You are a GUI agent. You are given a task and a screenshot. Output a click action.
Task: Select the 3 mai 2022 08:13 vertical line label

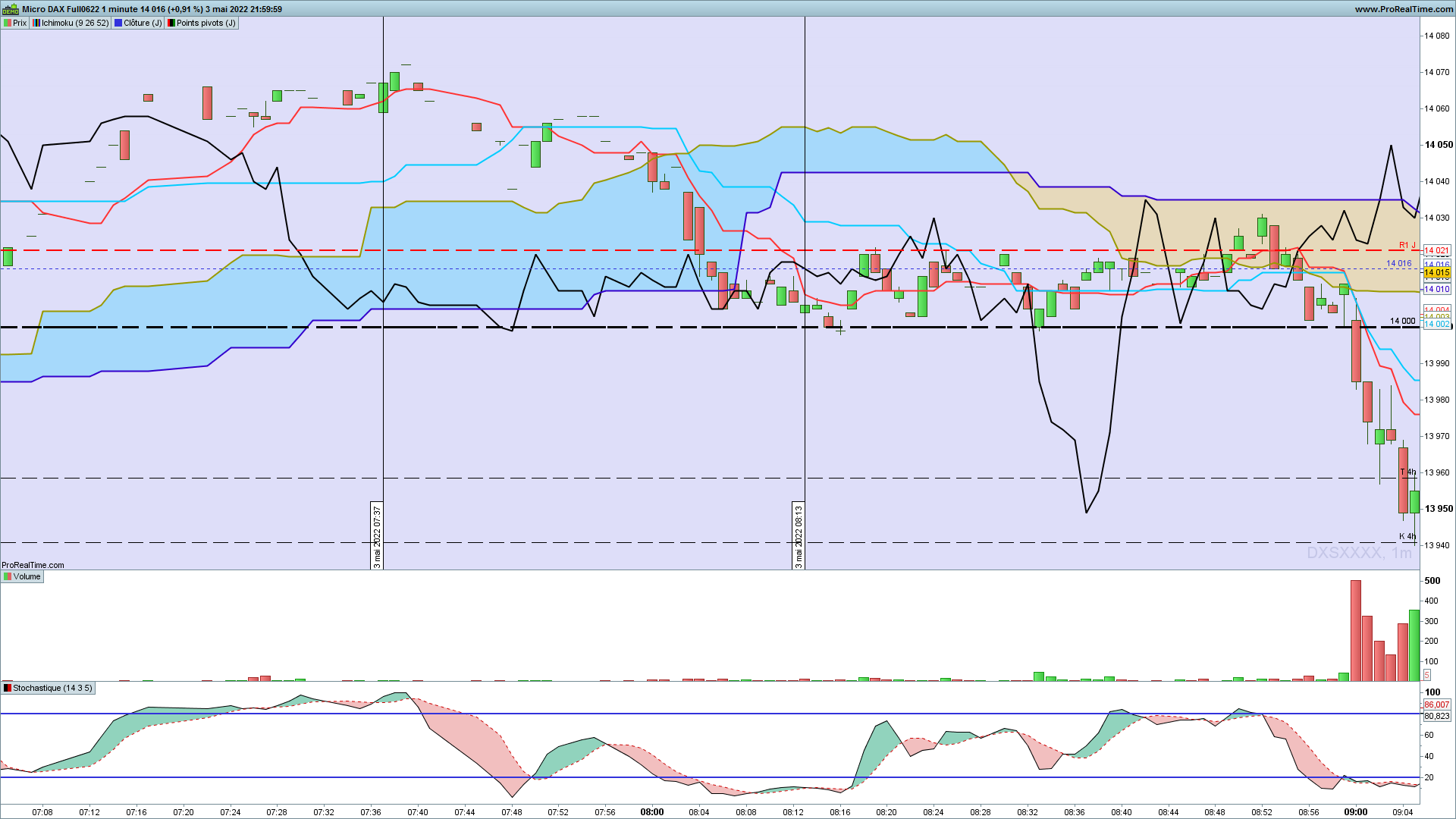tap(798, 535)
